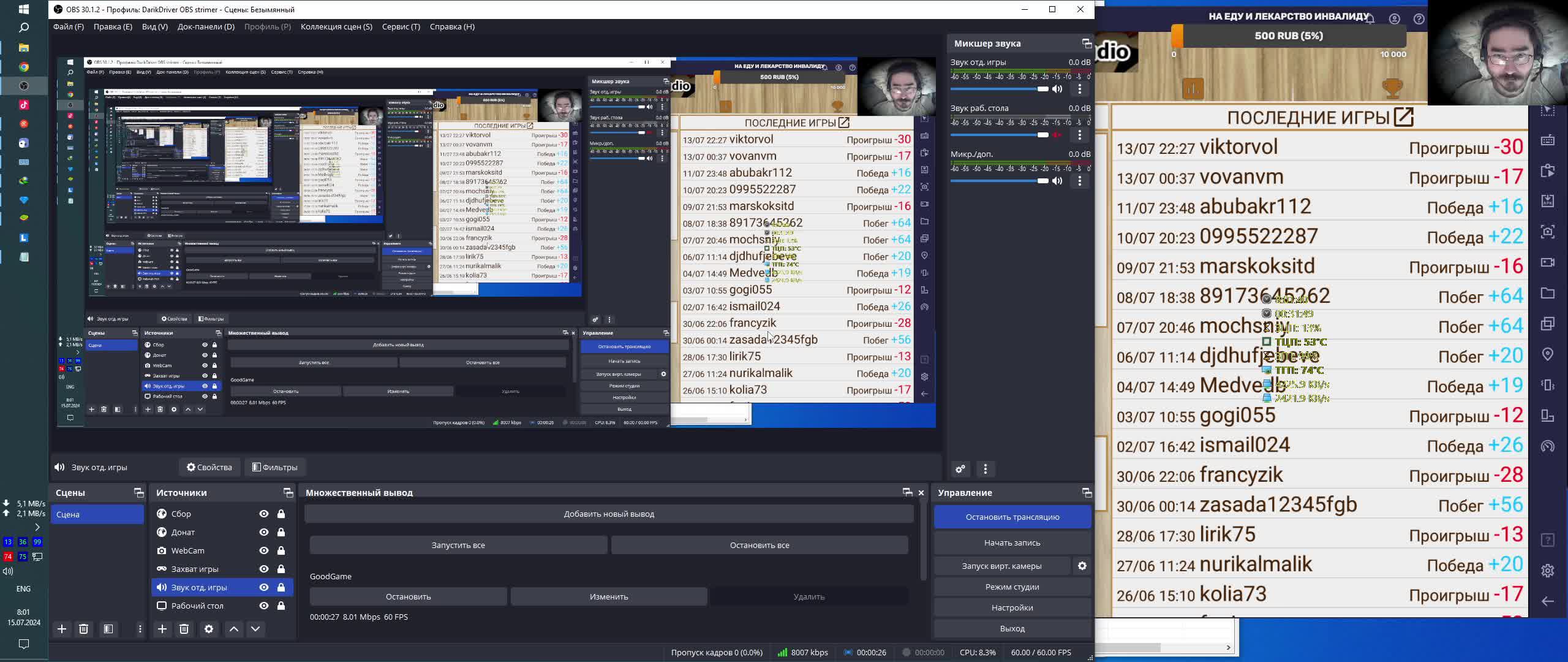Hide the WebCam source
1568x662 pixels.
[264, 550]
